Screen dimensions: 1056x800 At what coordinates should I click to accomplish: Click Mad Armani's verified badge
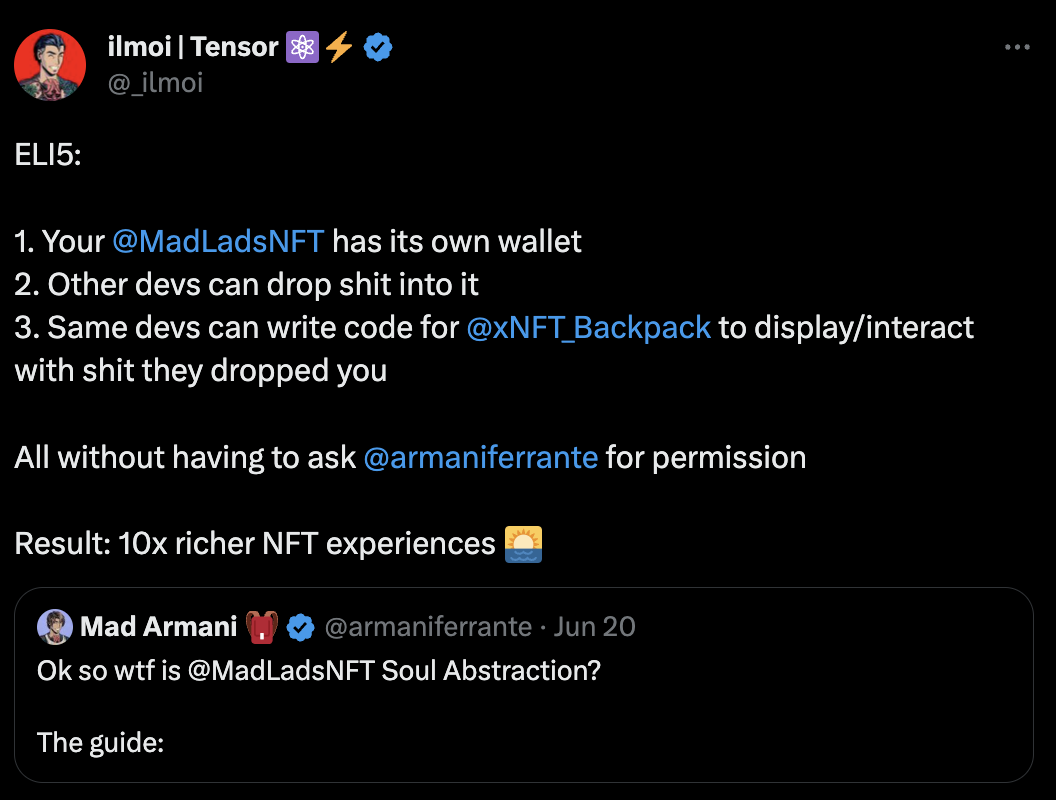tap(301, 628)
